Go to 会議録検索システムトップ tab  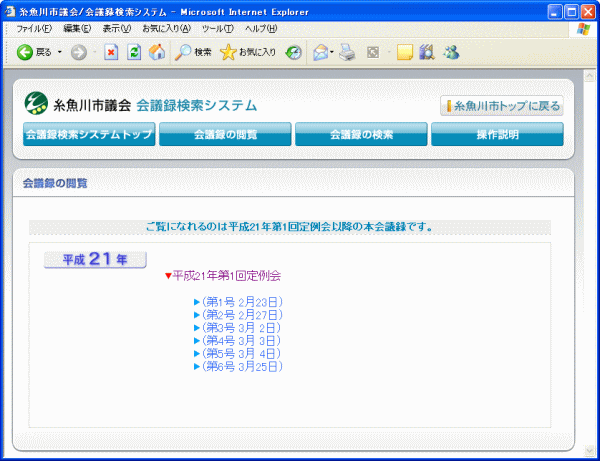coord(89,134)
